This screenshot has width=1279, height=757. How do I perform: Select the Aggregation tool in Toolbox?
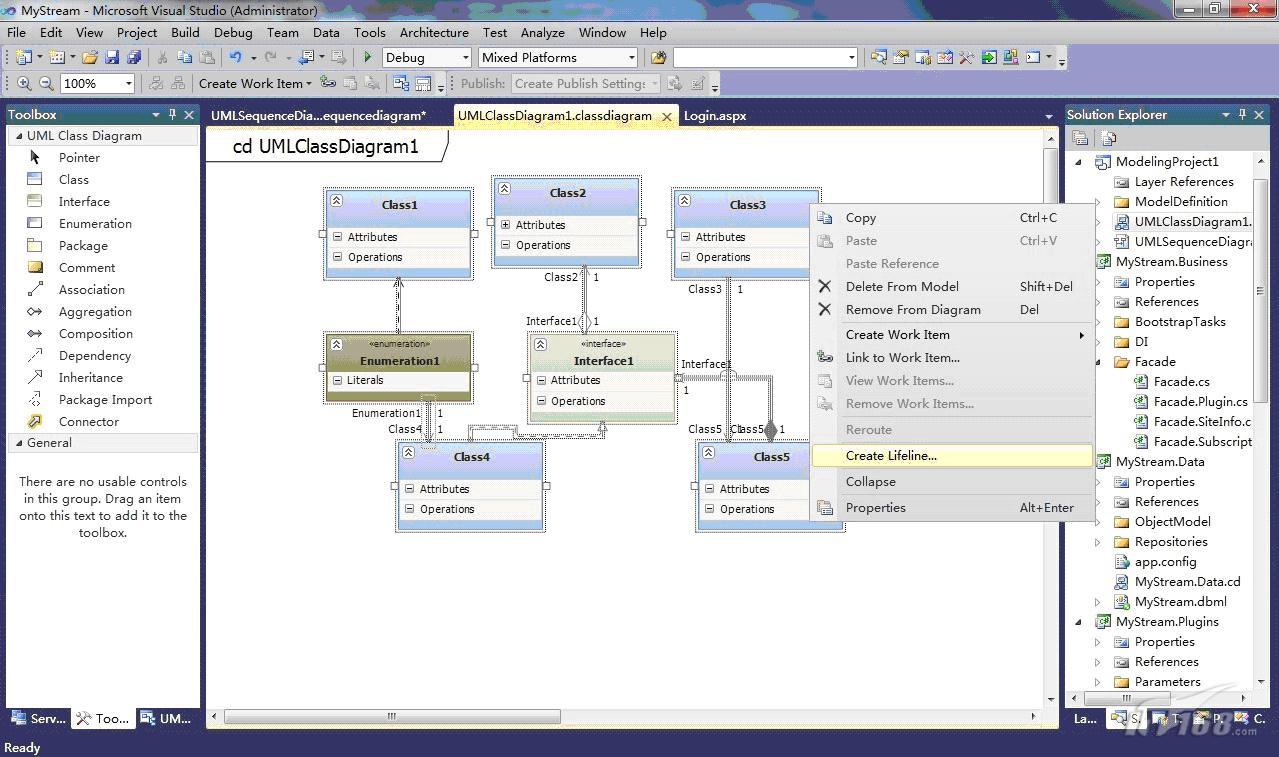[x=105, y=312]
